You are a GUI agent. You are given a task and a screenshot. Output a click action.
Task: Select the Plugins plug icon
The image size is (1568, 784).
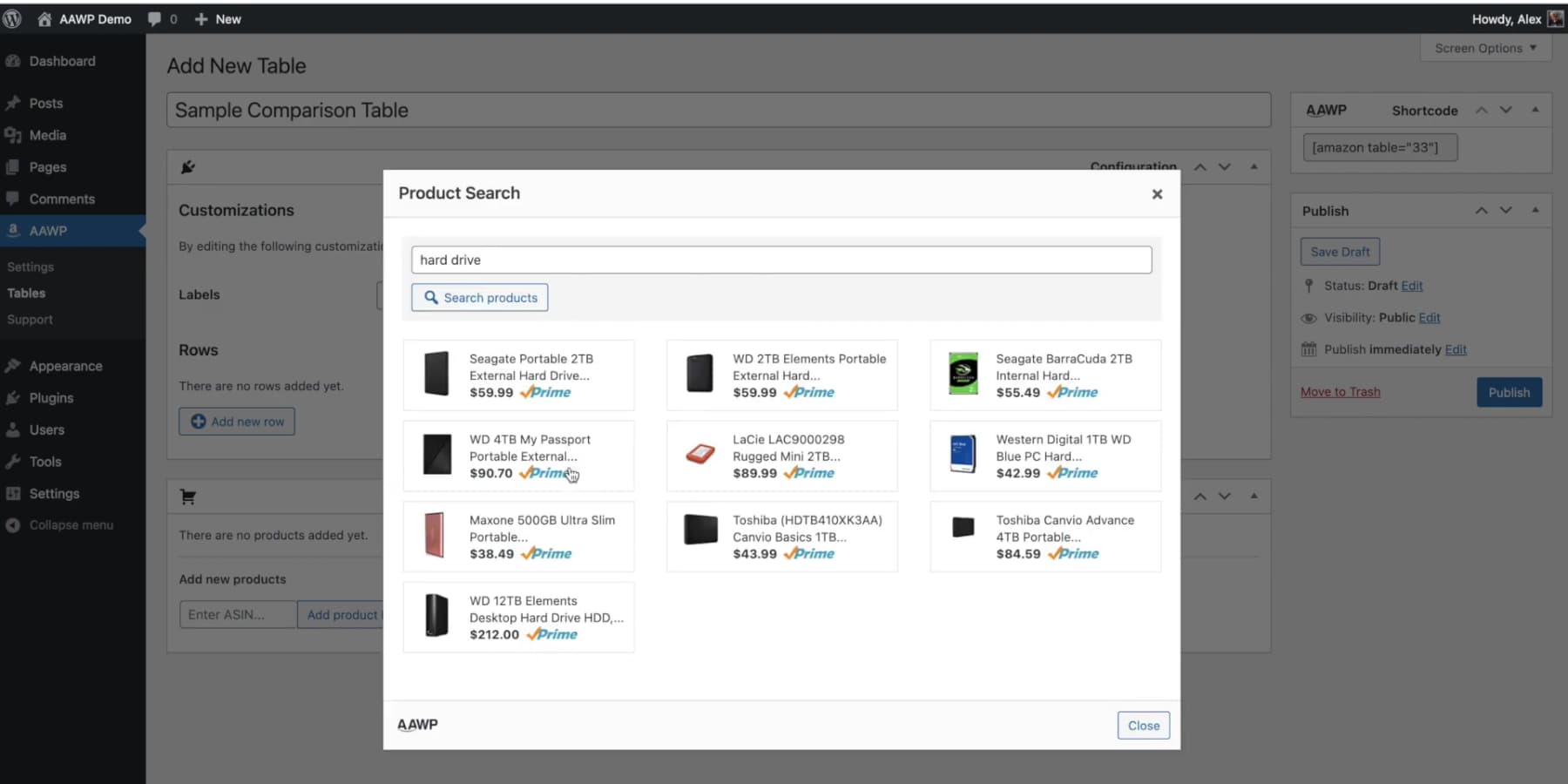point(12,398)
